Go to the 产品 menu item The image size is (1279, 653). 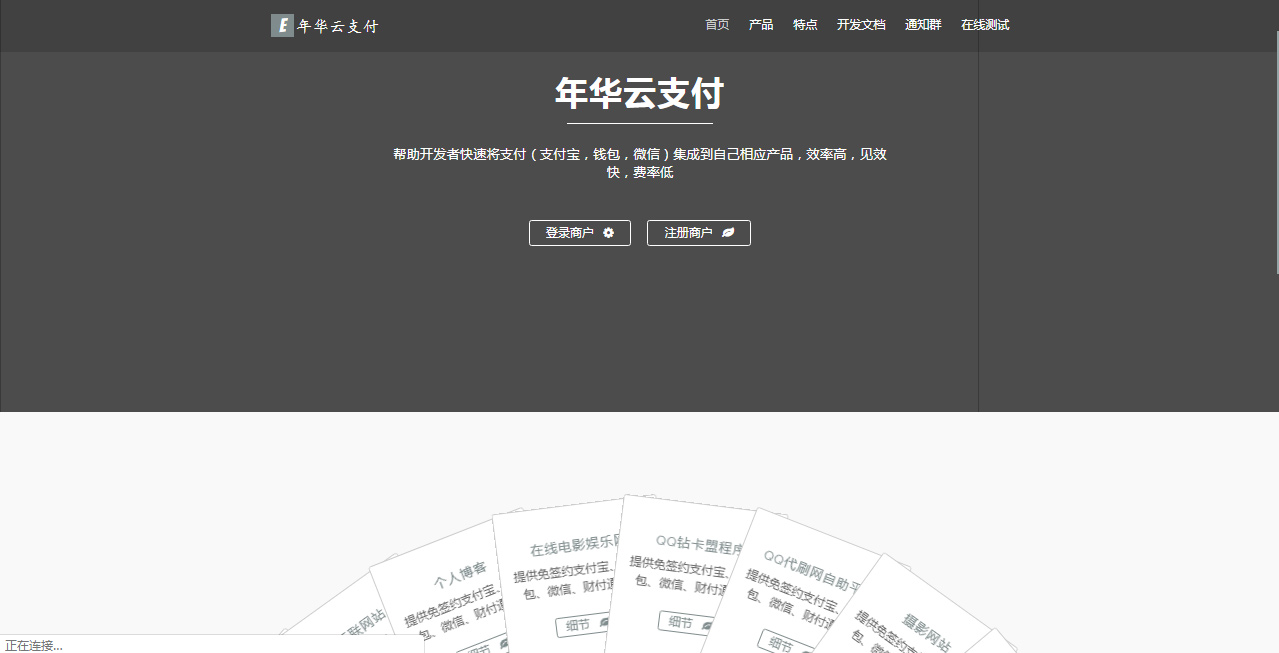[x=761, y=25]
